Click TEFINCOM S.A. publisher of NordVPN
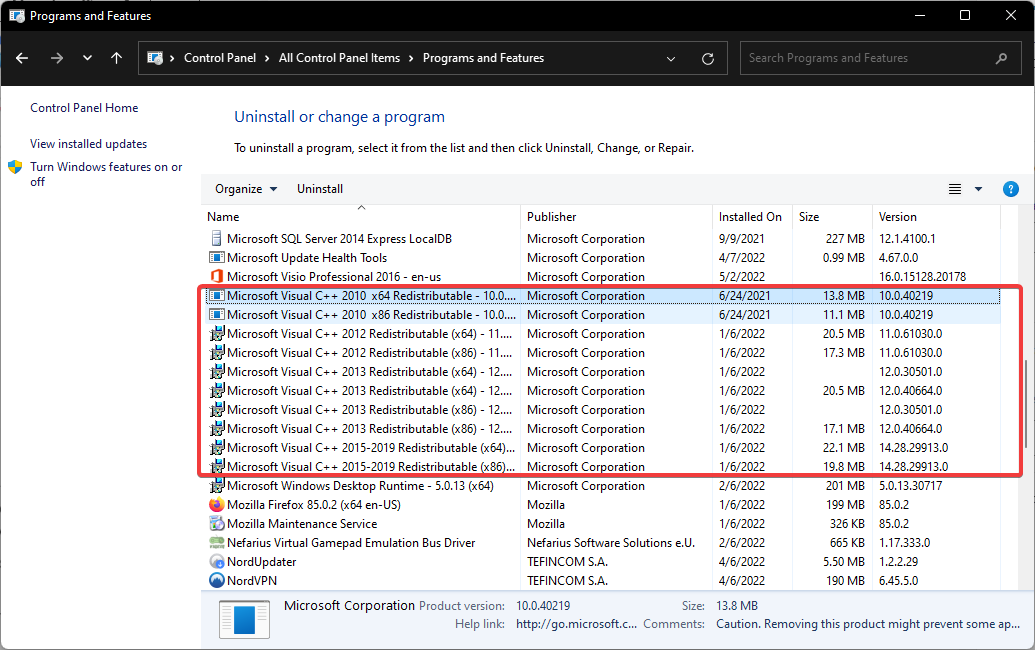Viewport: 1035px width, 650px height. (x=567, y=581)
